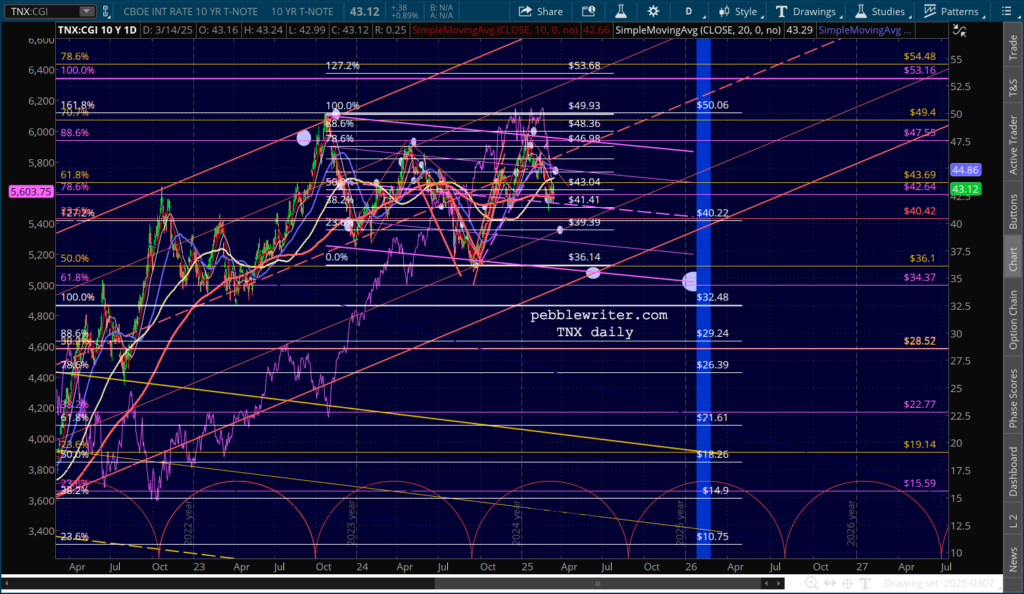Click the CBOE INT RATE 10 YR T-NOTE description

(191, 11)
